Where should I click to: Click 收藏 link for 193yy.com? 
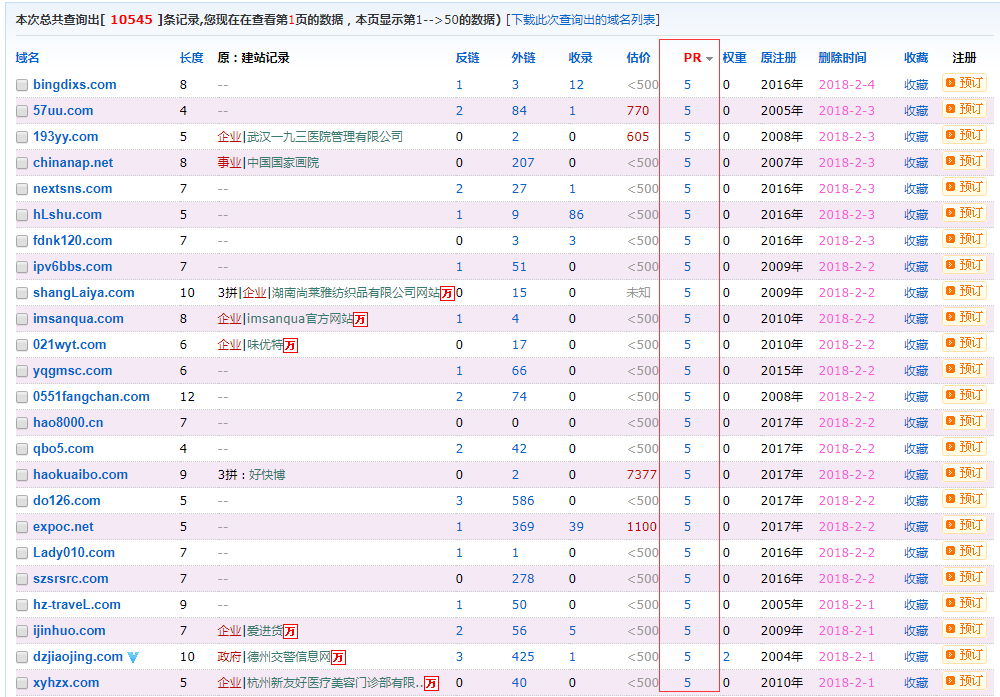click(916, 136)
